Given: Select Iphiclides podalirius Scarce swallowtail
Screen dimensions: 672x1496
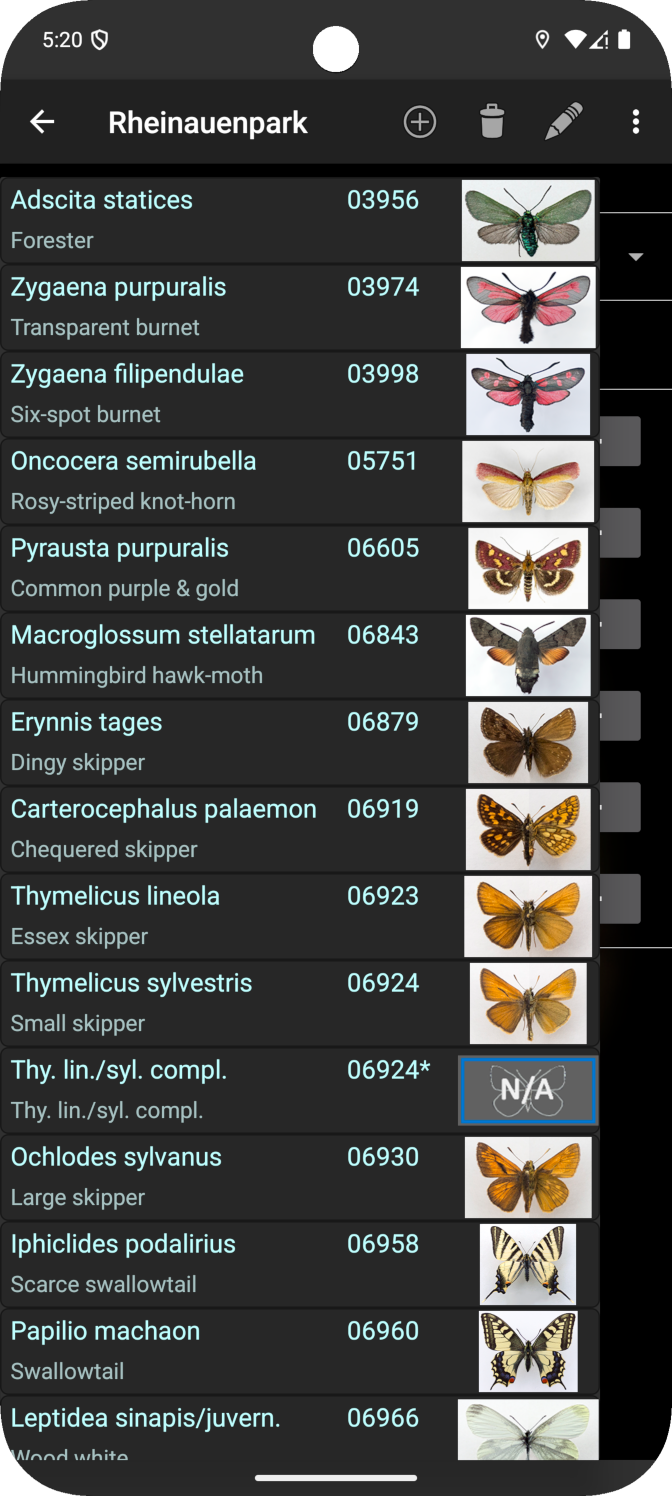Looking at the screenshot, I should click(200, 1264).
